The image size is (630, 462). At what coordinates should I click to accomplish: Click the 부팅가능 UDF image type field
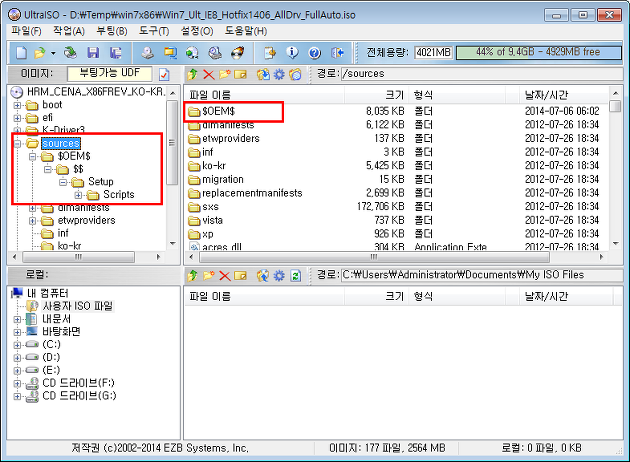[x=110, y=73]
